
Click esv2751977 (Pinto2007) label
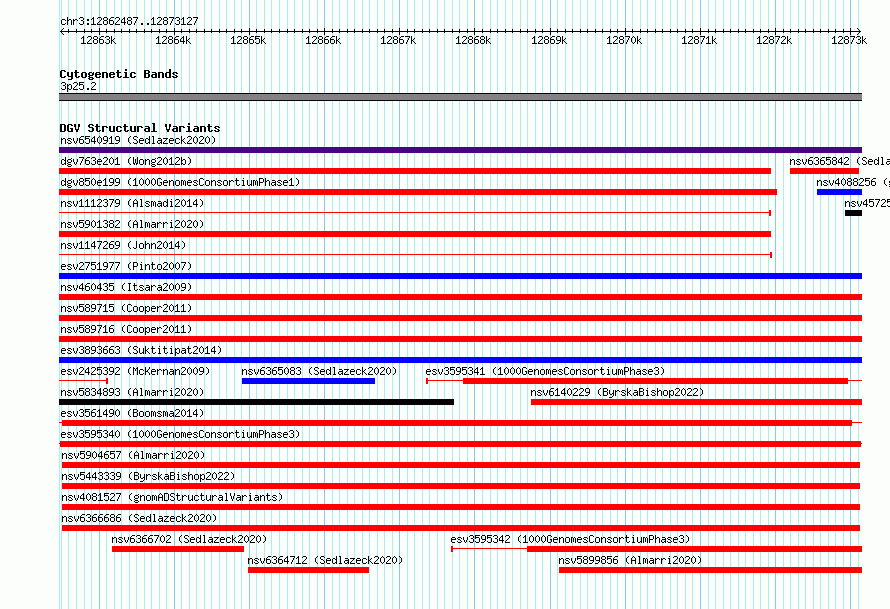tap(126, 266)
